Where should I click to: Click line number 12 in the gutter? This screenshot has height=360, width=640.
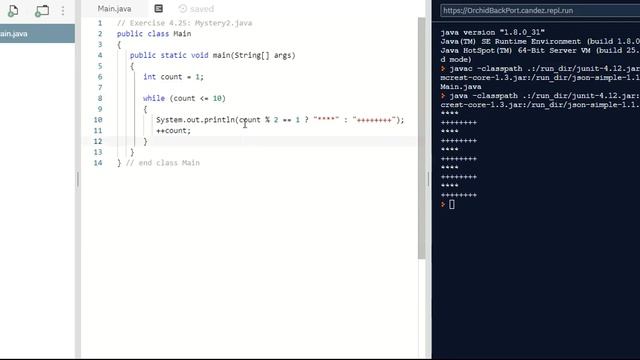[x=98, y=141]
